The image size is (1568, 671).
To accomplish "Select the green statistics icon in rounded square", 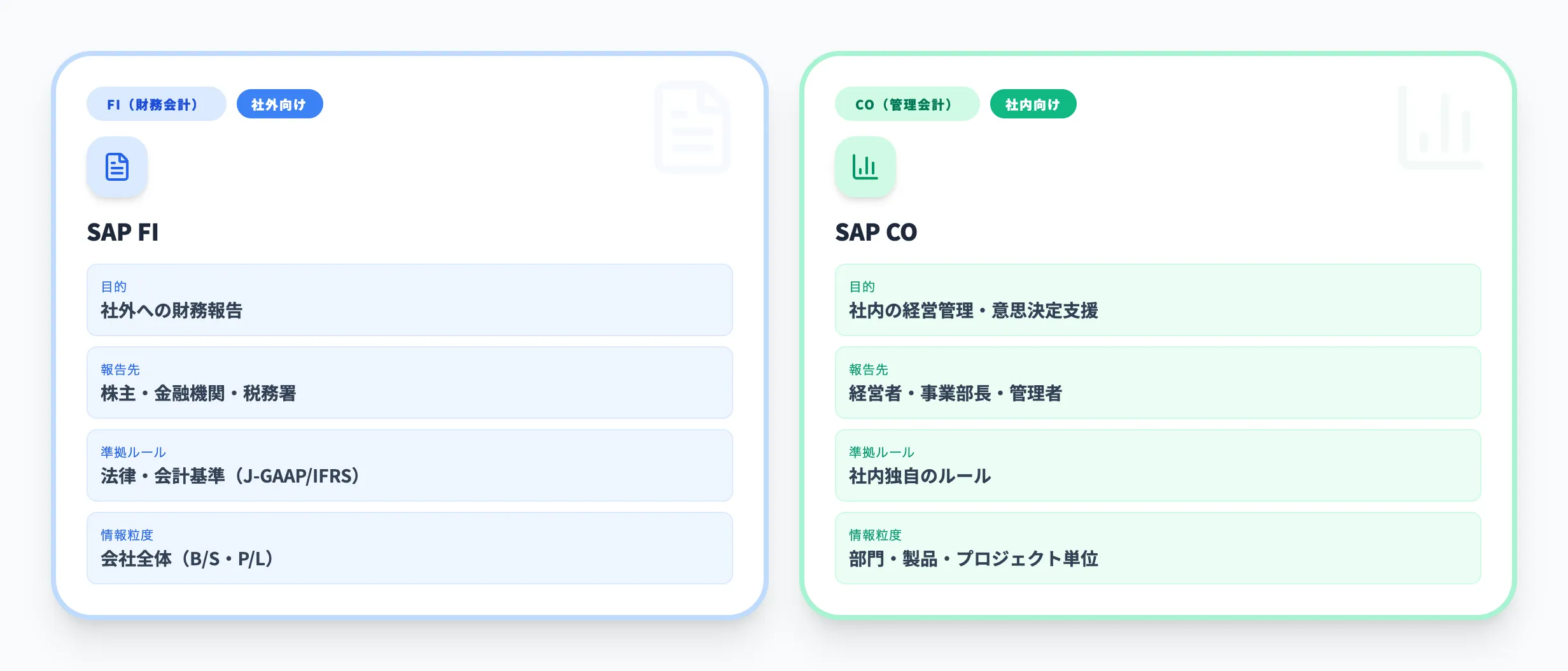I will click(x=865, y=167).
